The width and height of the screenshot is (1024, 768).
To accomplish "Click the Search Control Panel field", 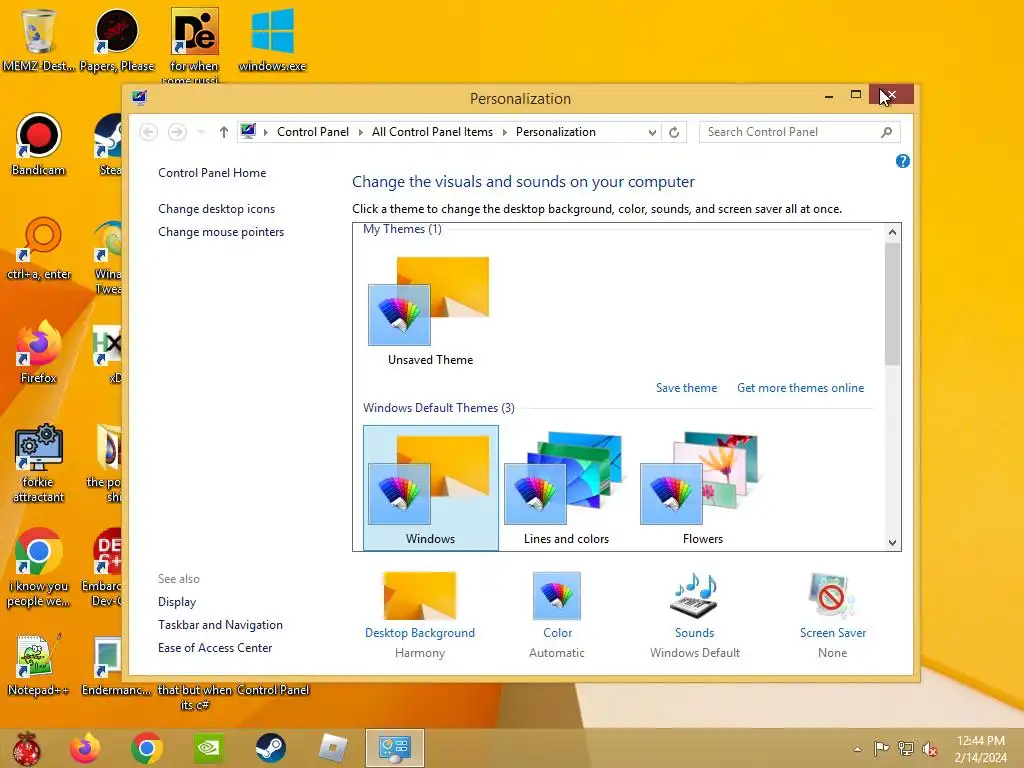I will (x=799, y=132).
